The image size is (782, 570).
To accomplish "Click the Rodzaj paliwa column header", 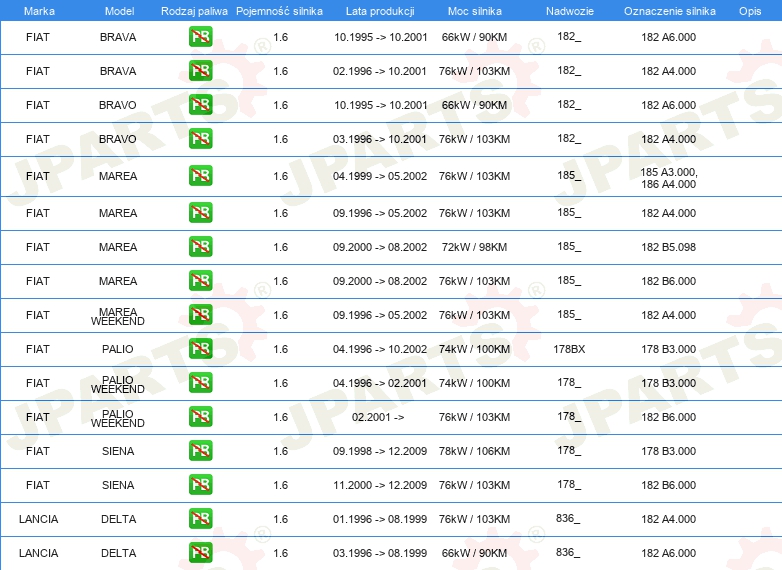I will point(194,11).
